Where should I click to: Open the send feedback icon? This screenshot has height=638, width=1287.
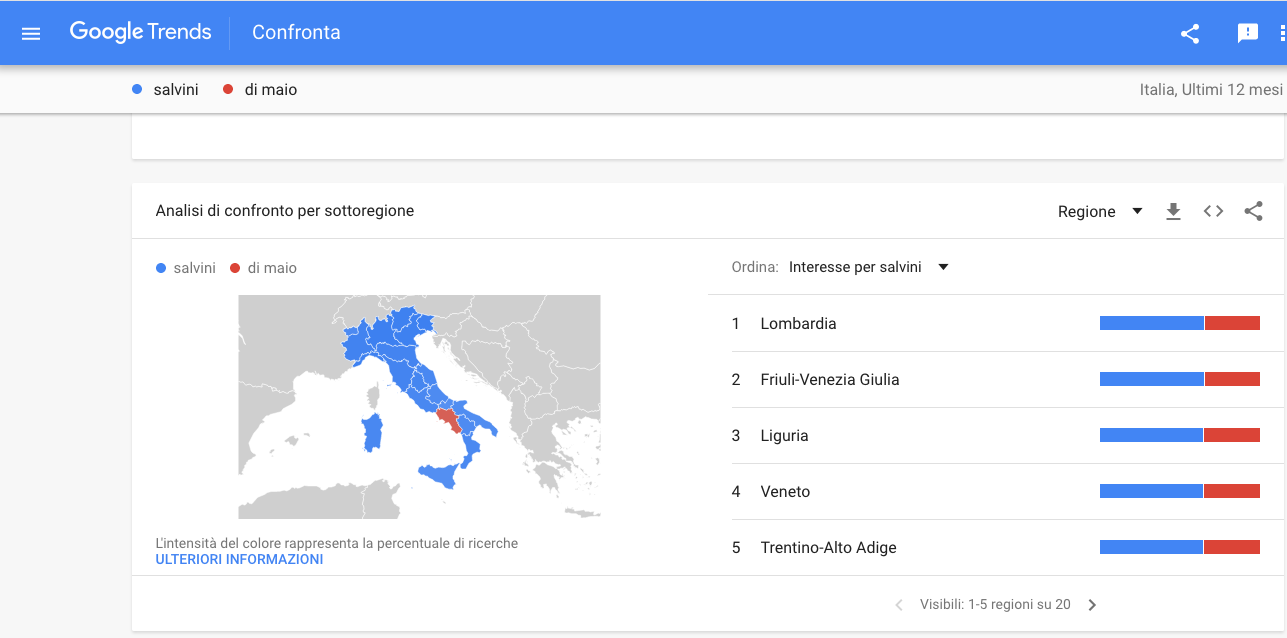[x=1248, y=33]
